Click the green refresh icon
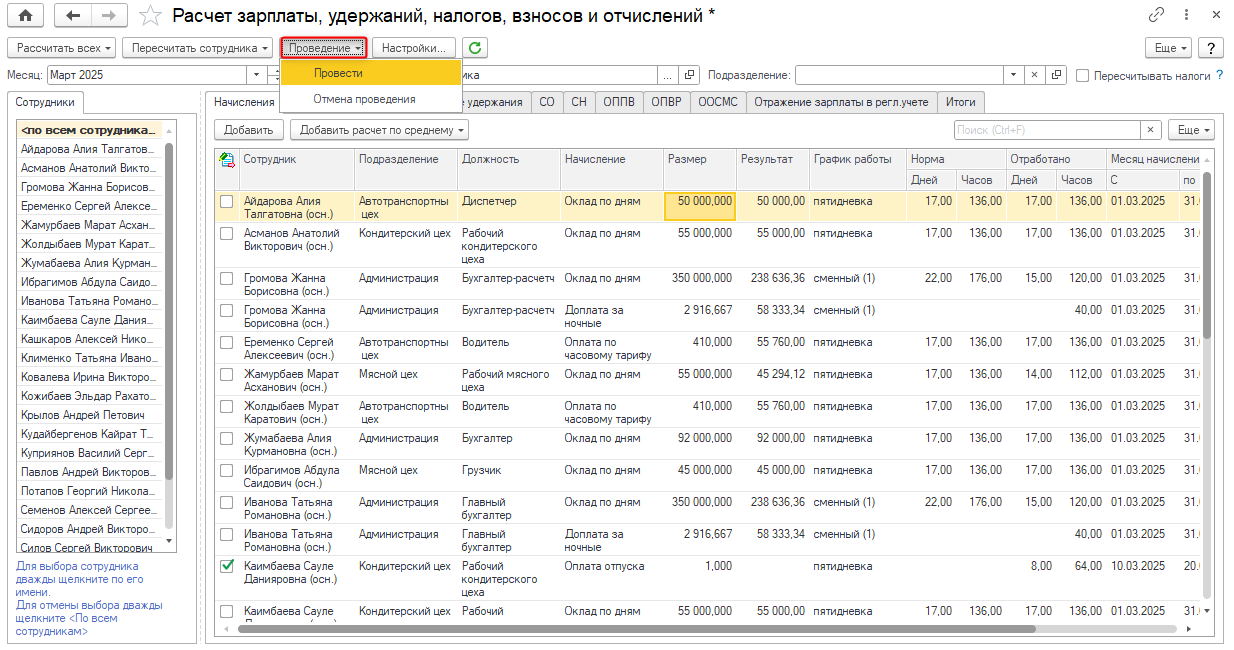1234x650 pixels. [x=474, y=48]
